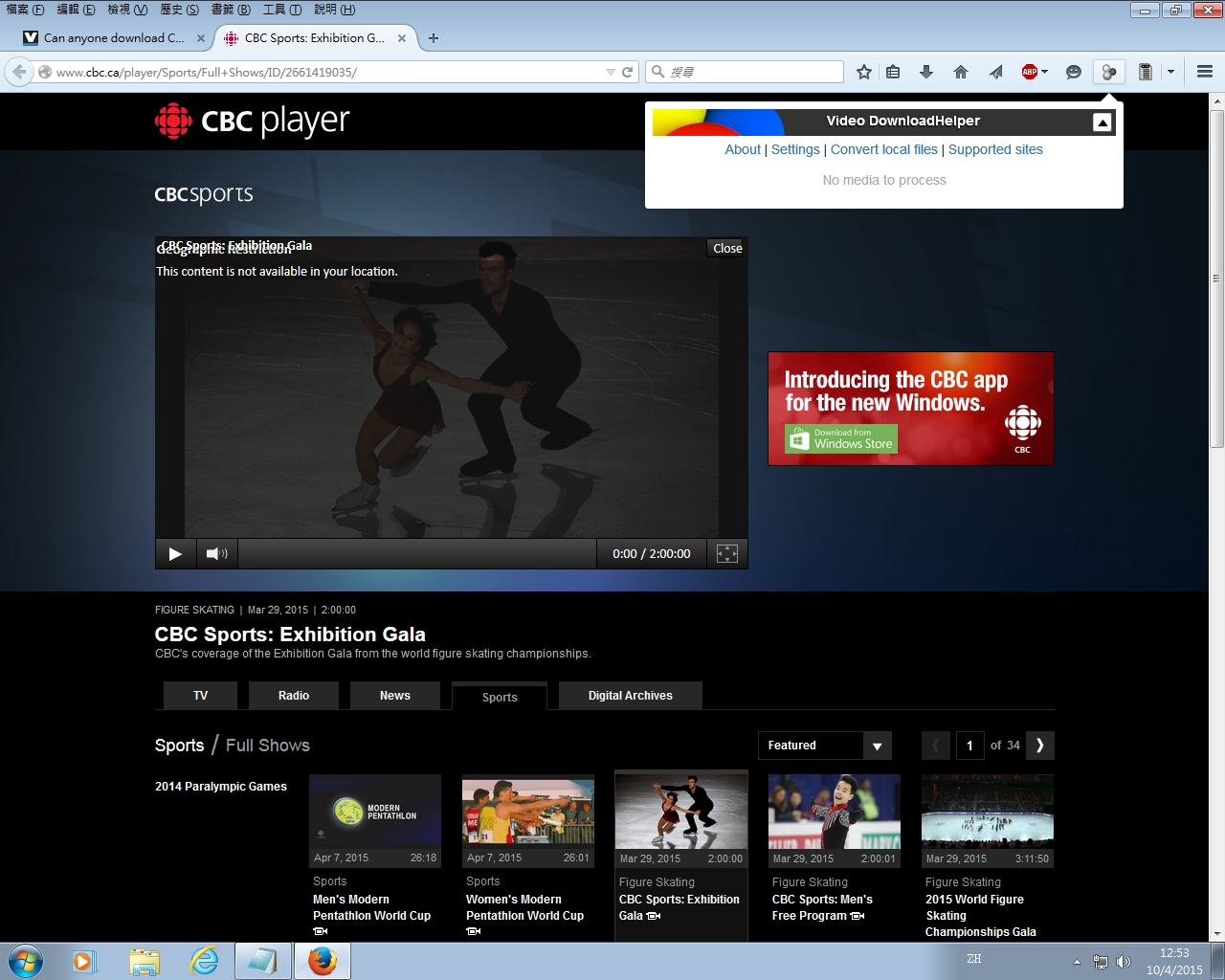1225x980 pixels.
Task: Open the notepad app on taskbar
Action: pos(263,961)
